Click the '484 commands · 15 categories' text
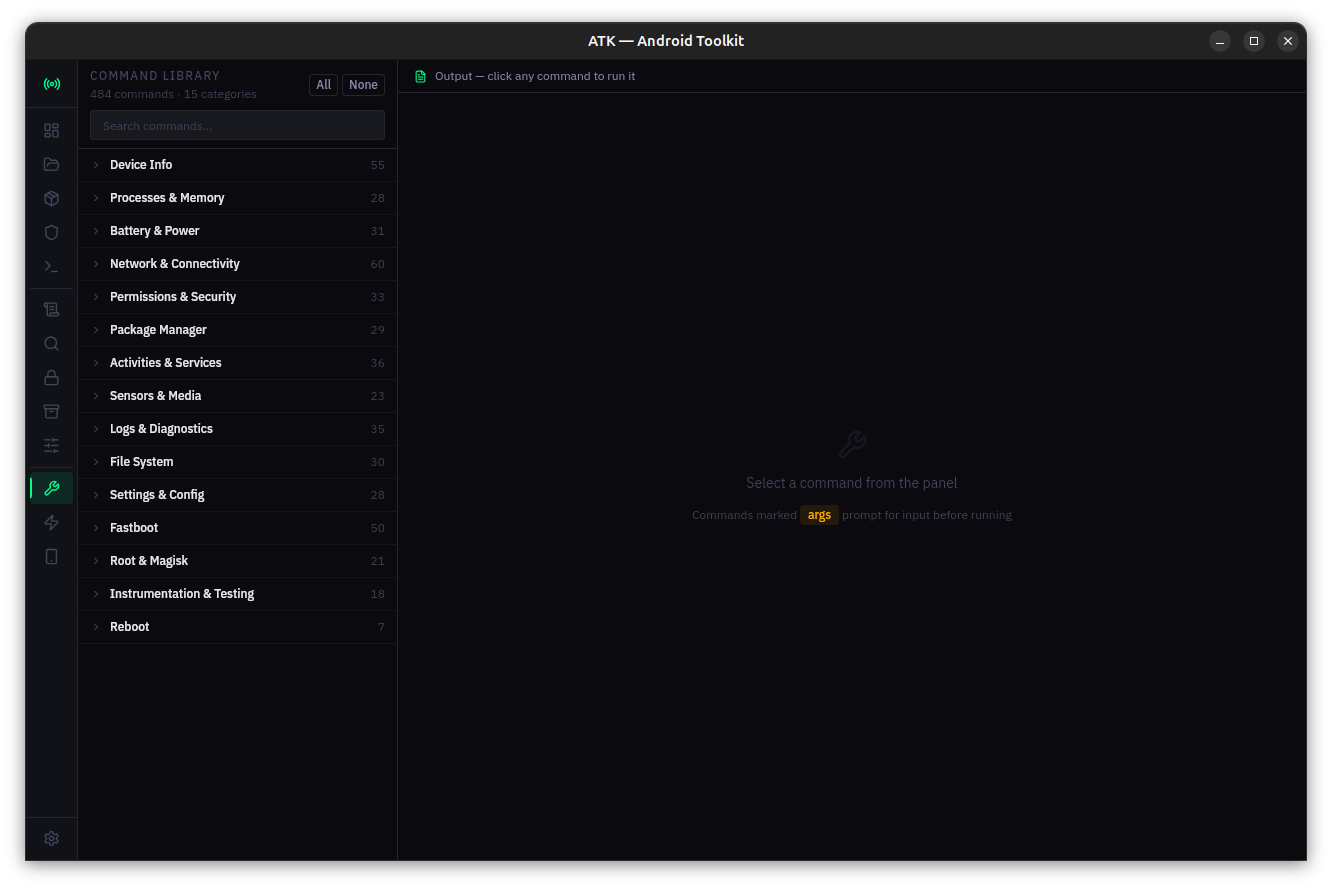Image resolution: width=1332 pixels, height=889 pixels. point(173,94)
